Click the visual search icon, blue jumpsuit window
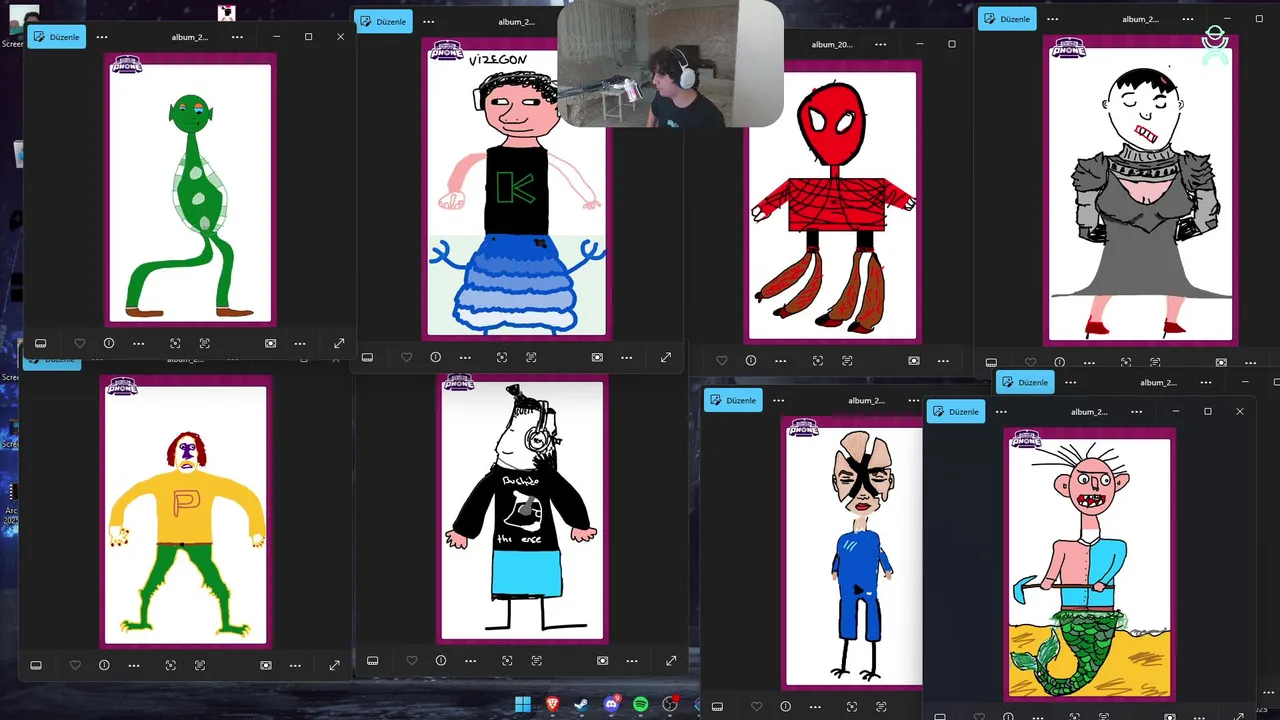 point(851,706)
